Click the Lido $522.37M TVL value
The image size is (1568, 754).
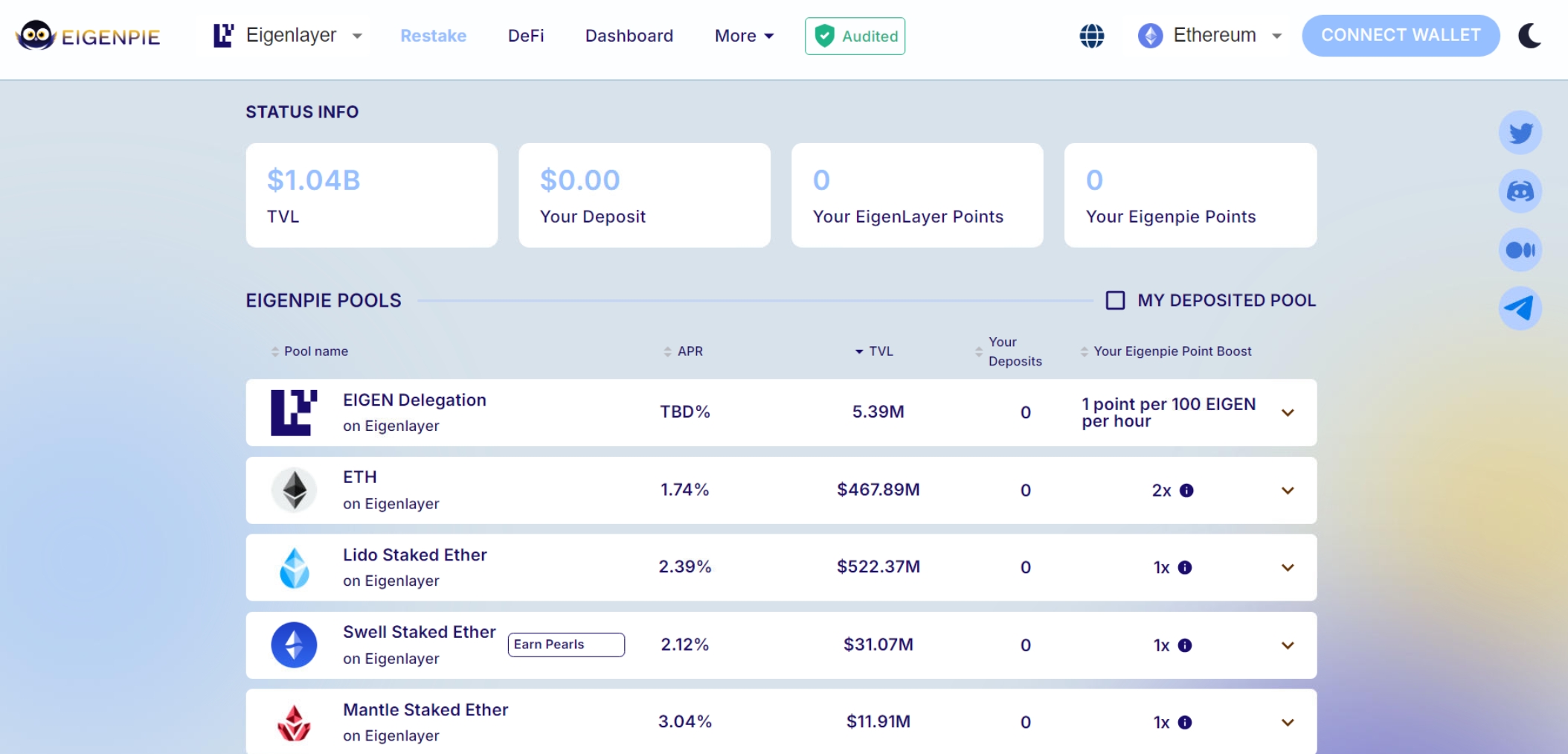(878, 567)
